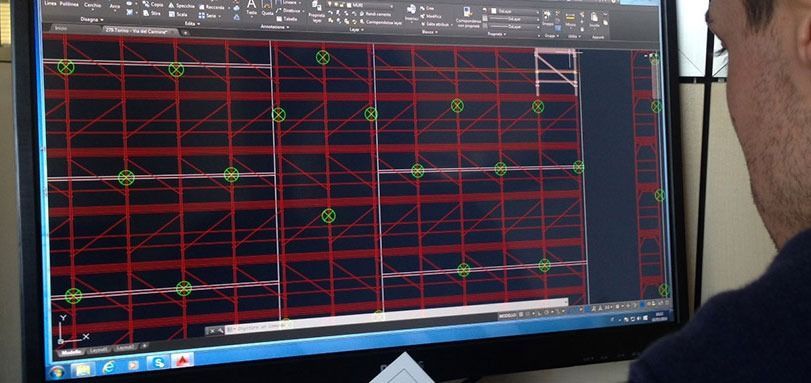Image resolution: width=811 pixels, height=383 pixels.
Task: Click the Copia command
Action: coord(153,4)
